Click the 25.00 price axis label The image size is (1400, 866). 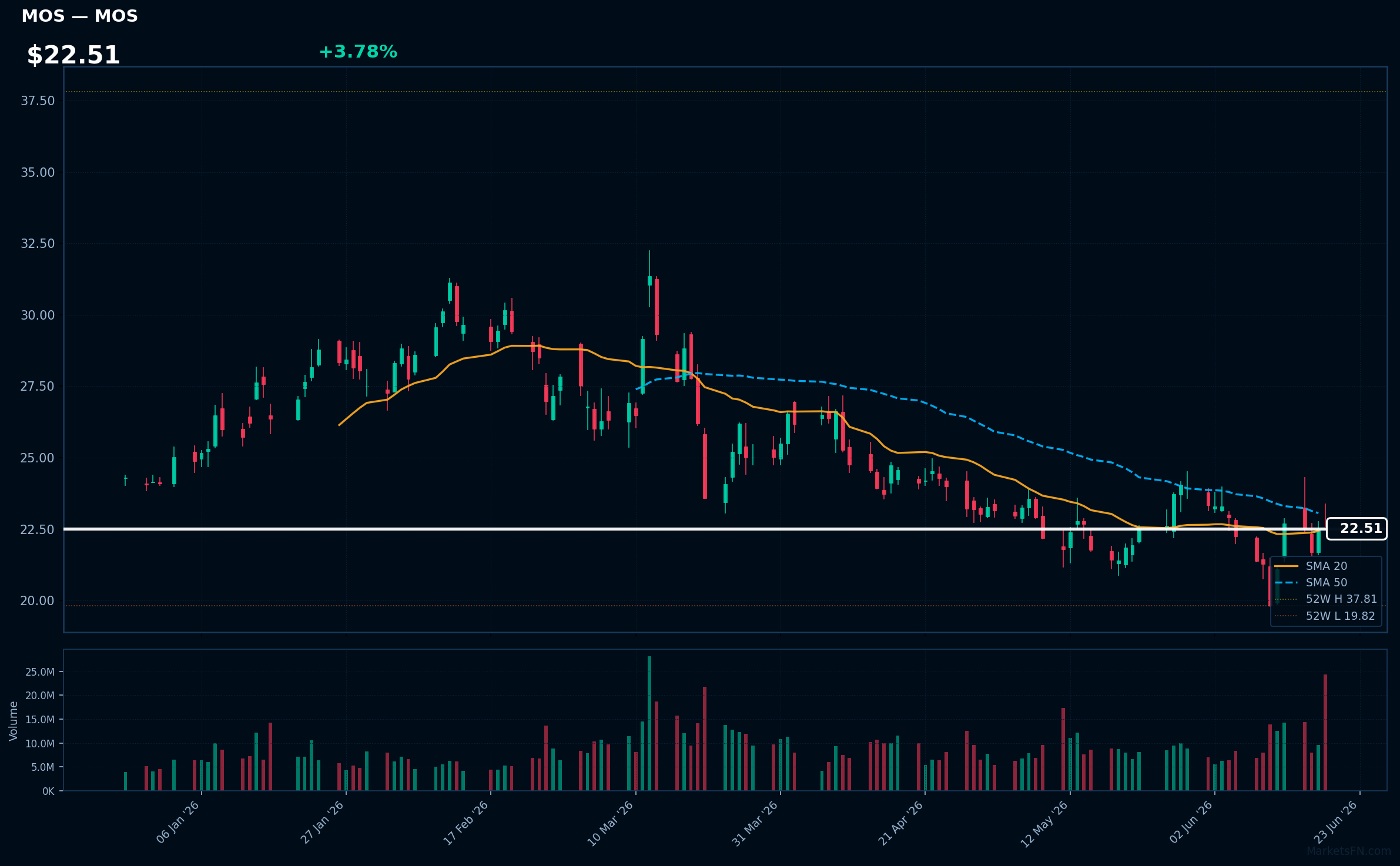(x=38, y=458)
